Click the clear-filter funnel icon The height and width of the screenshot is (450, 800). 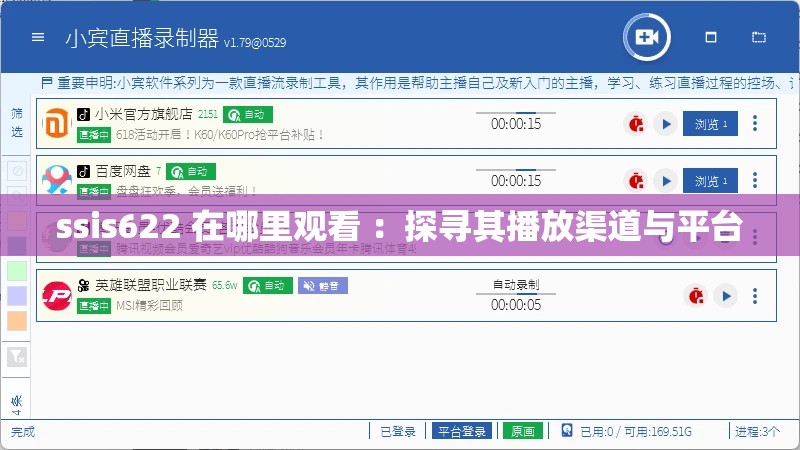point(17,357)
